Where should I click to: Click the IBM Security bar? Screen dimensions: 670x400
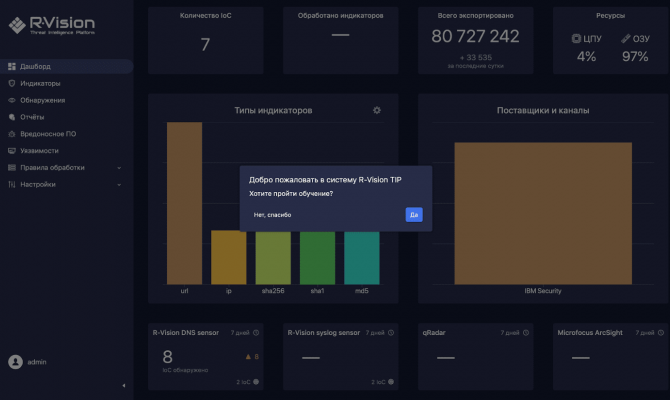(543, 213)
